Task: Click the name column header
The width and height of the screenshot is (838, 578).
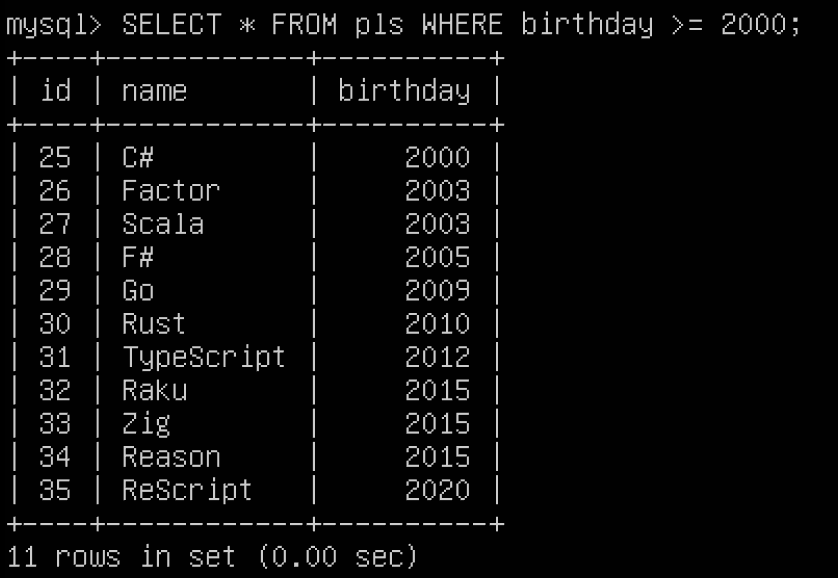Action: 154,91
